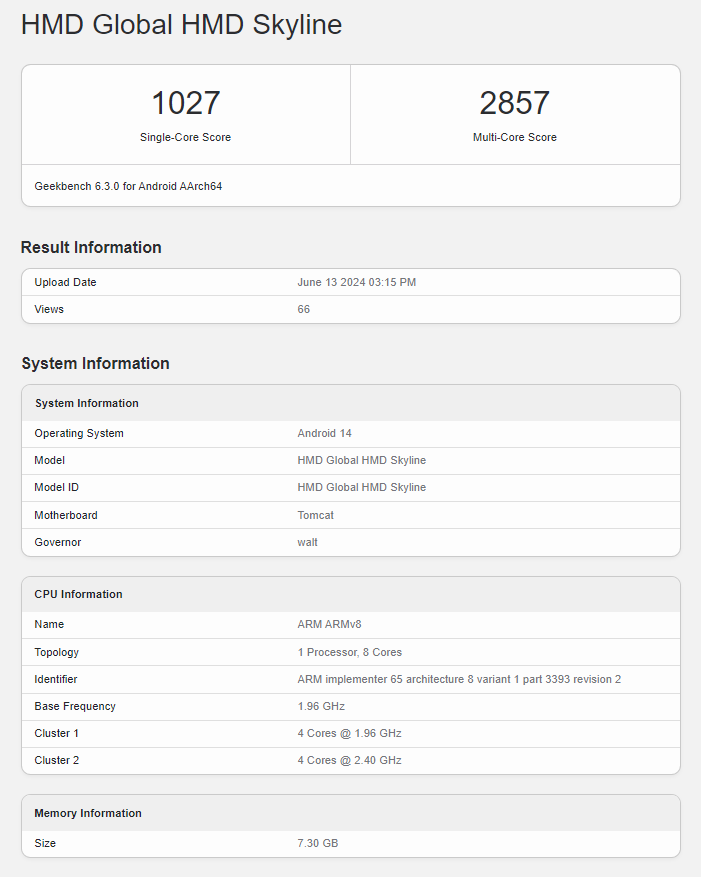Image resolution: width=701 pixels, height=877 pixels.
Task: Click the ARM implementer identifier text
Action: (x=459, y=679)
